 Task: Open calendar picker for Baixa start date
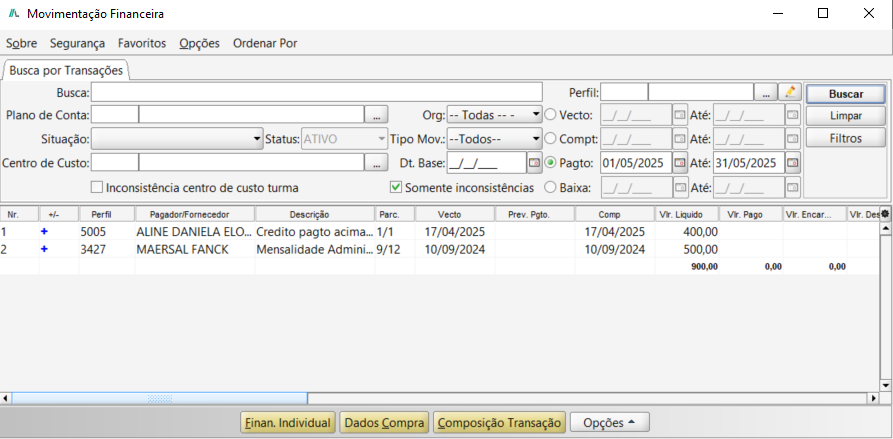(x=679, y=187)
